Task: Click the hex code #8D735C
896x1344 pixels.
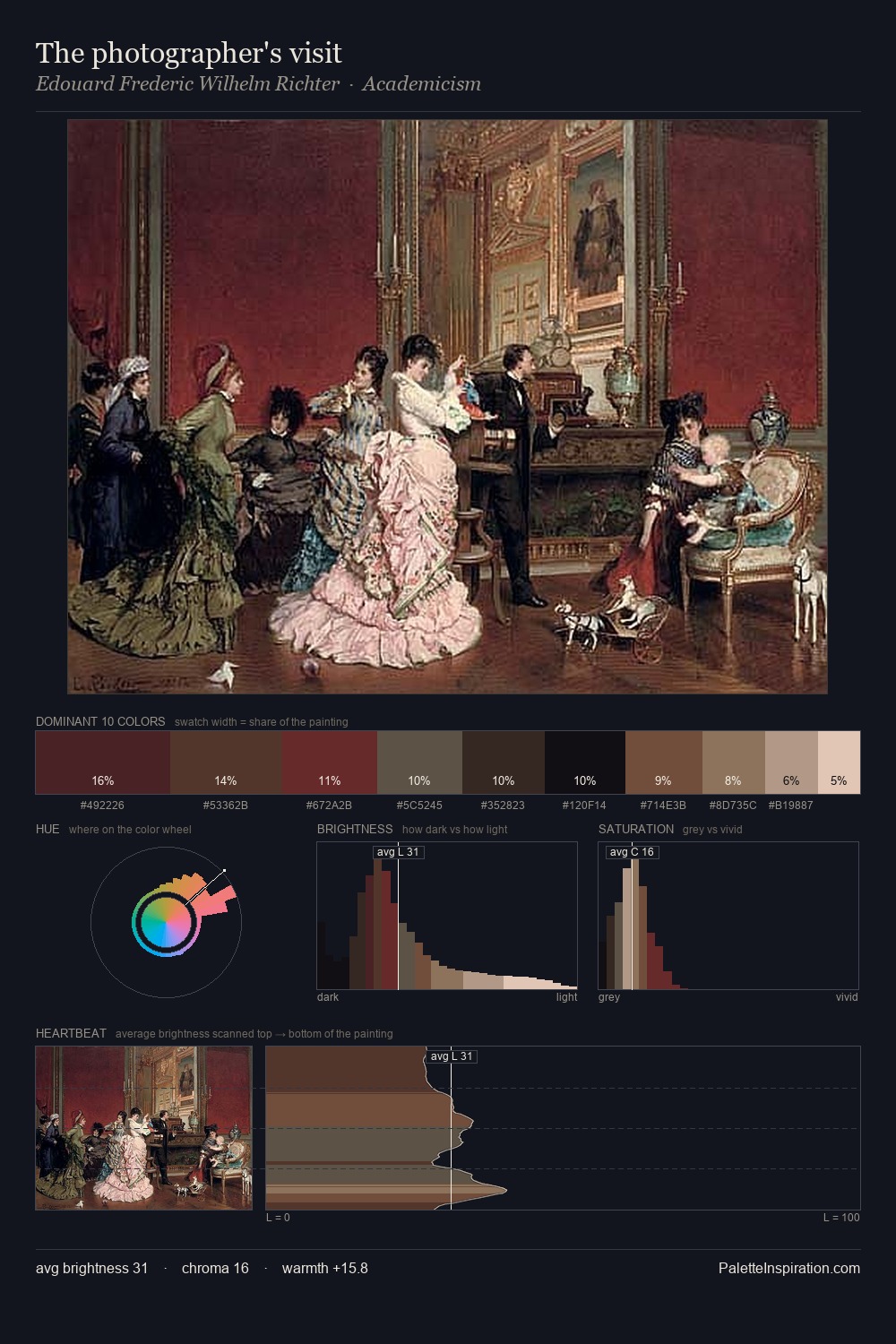Action: 733,806
